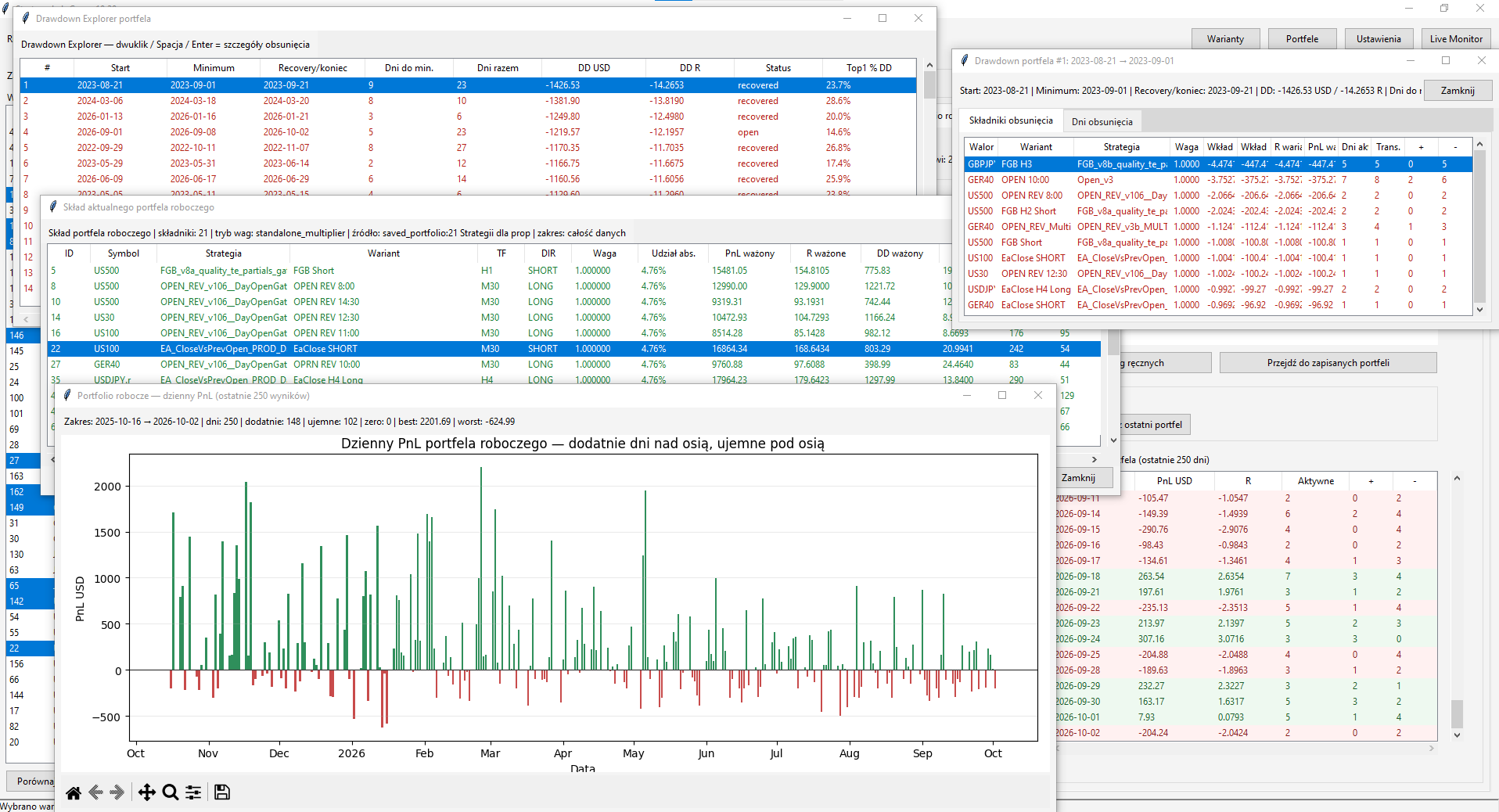Maximize the Portfolio robocze dzienny PnL window

1002,395
